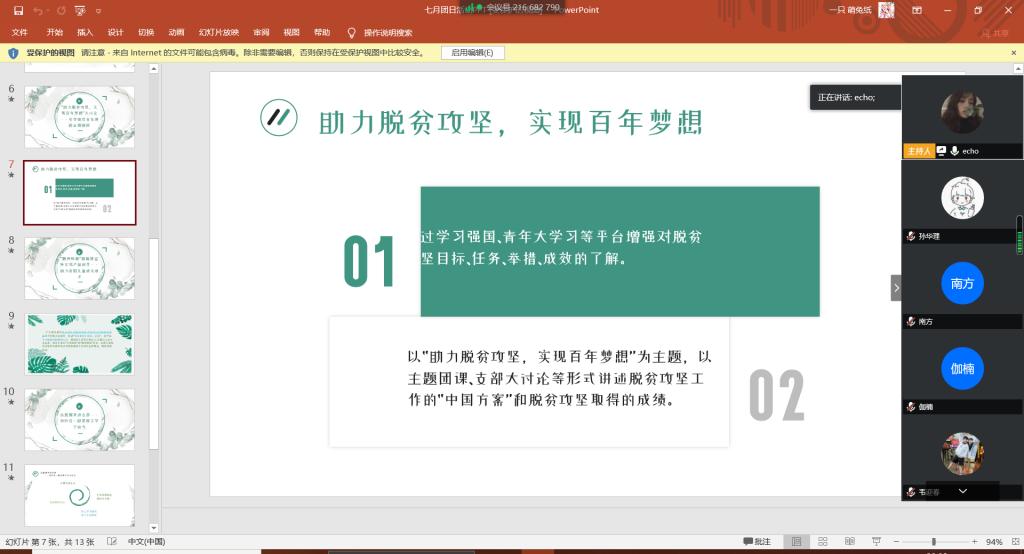The image size is (1024, 554).
Task: Select slide 9 thumbnail with leaf pattern
Action: point(79,344)
